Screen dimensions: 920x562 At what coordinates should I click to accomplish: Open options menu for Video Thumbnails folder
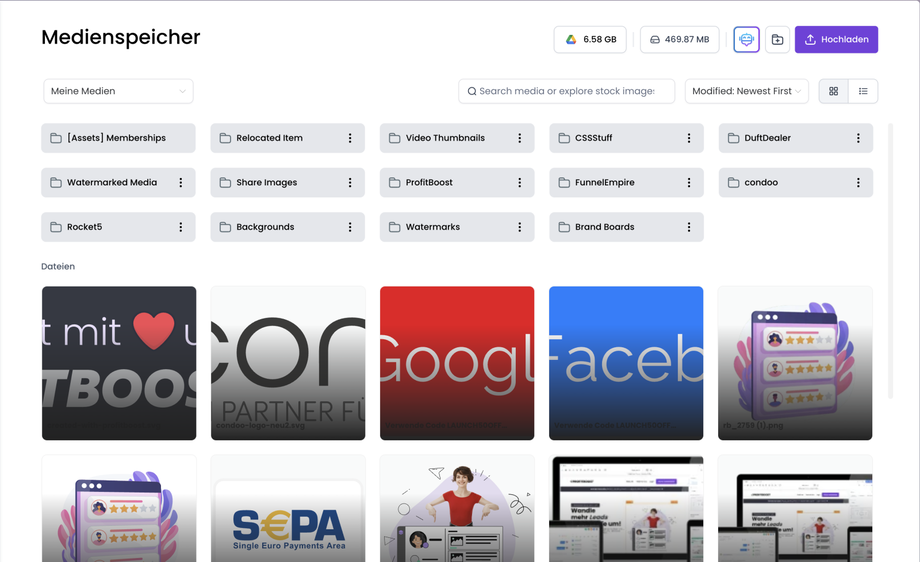[x=519, y=138]
